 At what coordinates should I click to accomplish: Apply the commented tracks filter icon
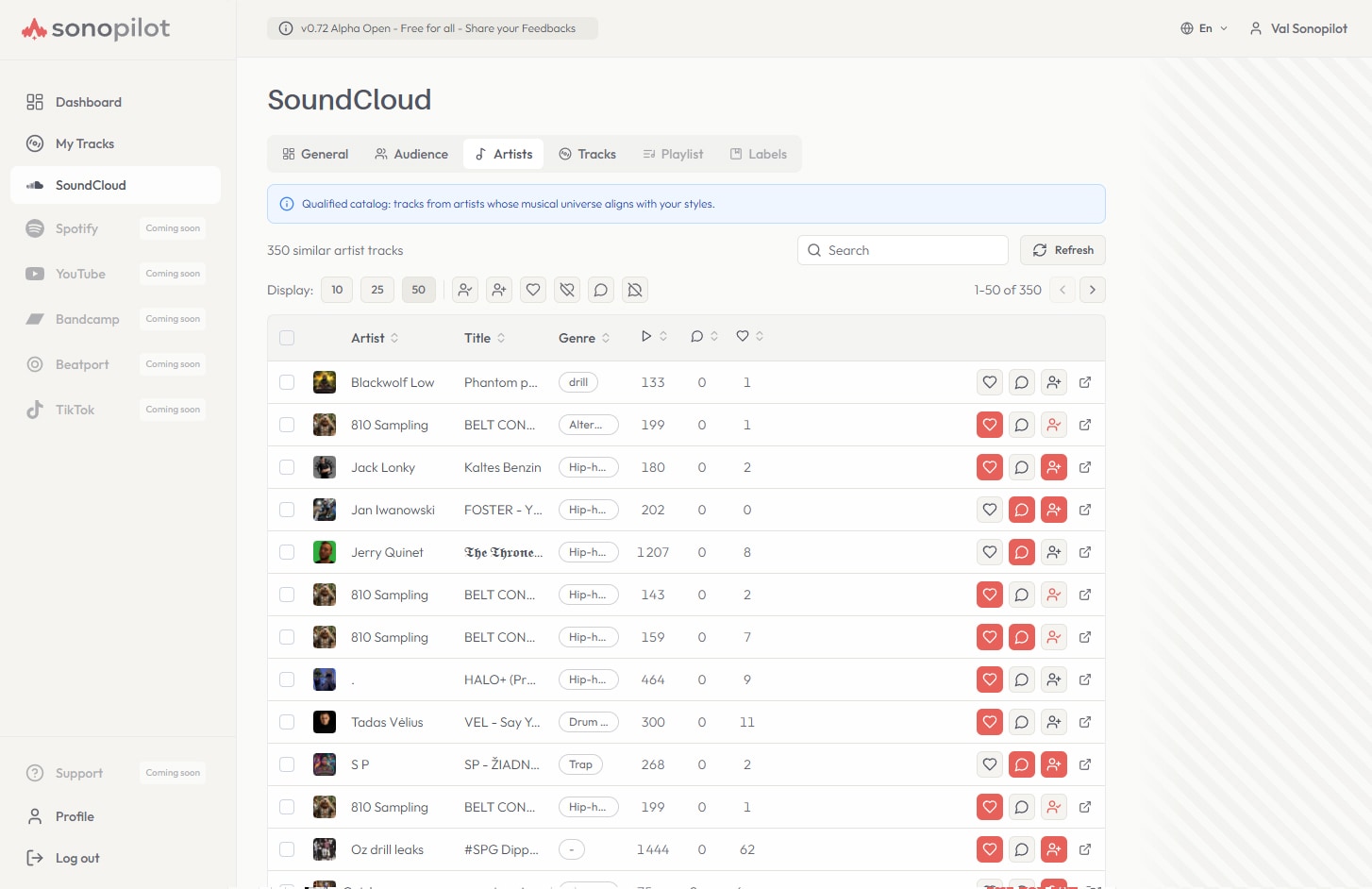pyautogui.click(x=601, y=290)
